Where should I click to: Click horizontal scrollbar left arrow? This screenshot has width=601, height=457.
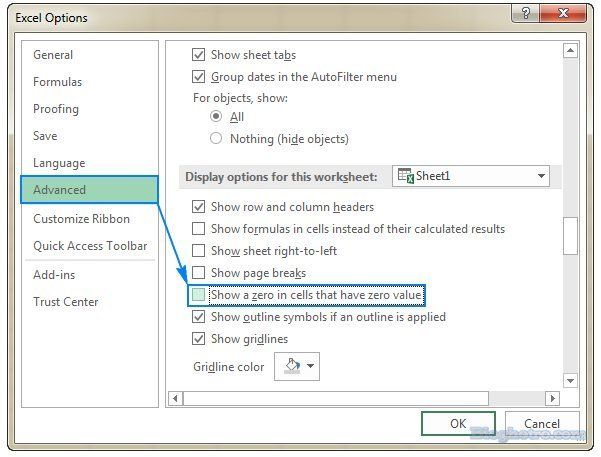pos(177,398)
